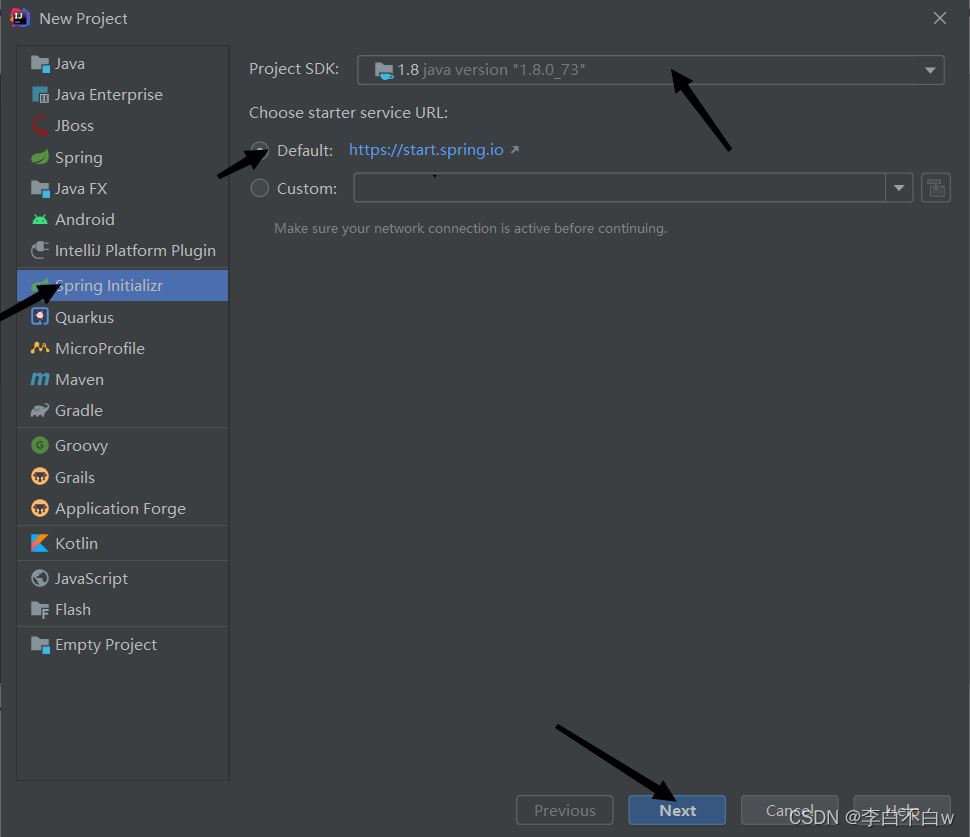Screen dimensions: 970x837
Task: Close the New Project window
Action: 940,19
